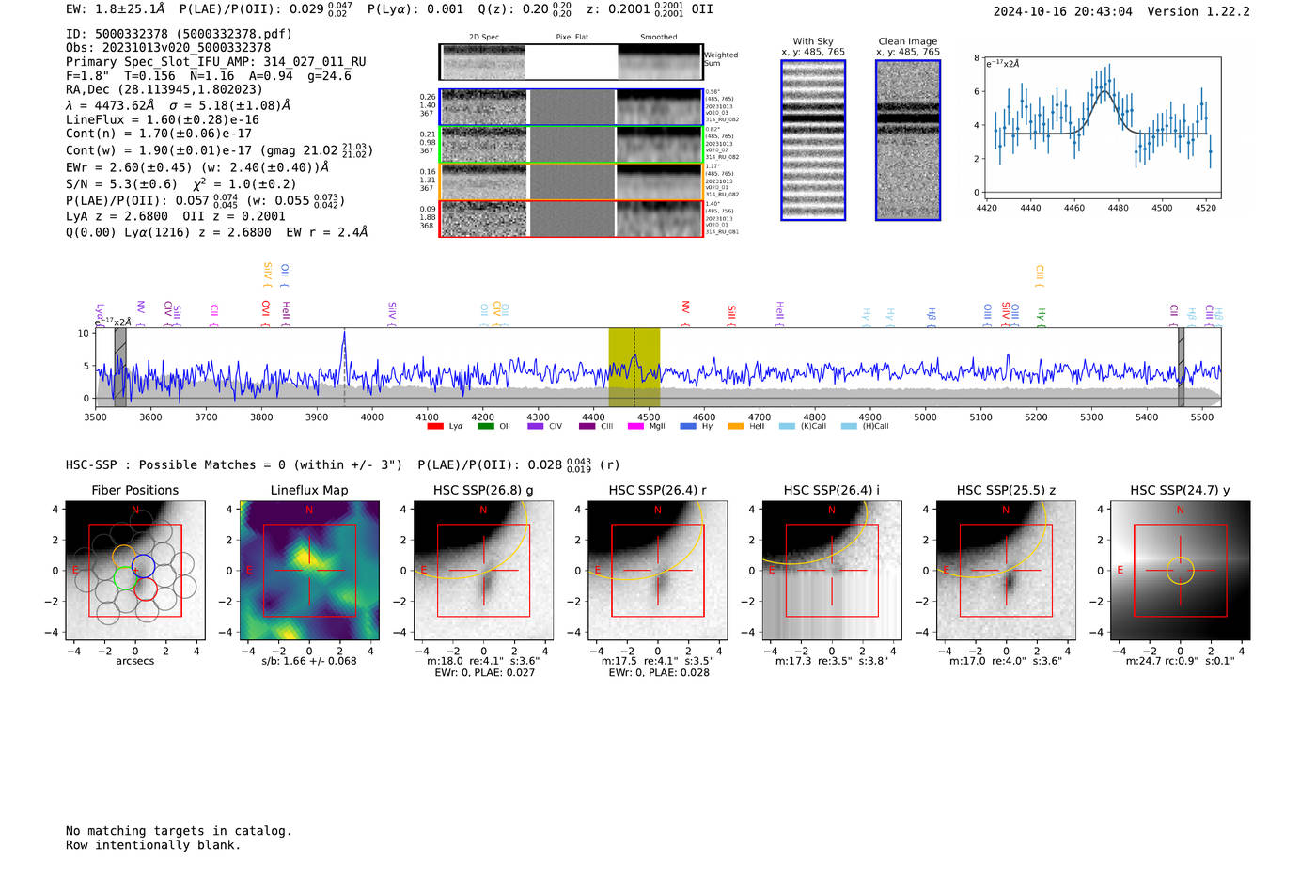The height and width of the screenshot is (896, 1316).
Task: Click the Weighted Sum spectrum strip
Action: tap(571, 62)
